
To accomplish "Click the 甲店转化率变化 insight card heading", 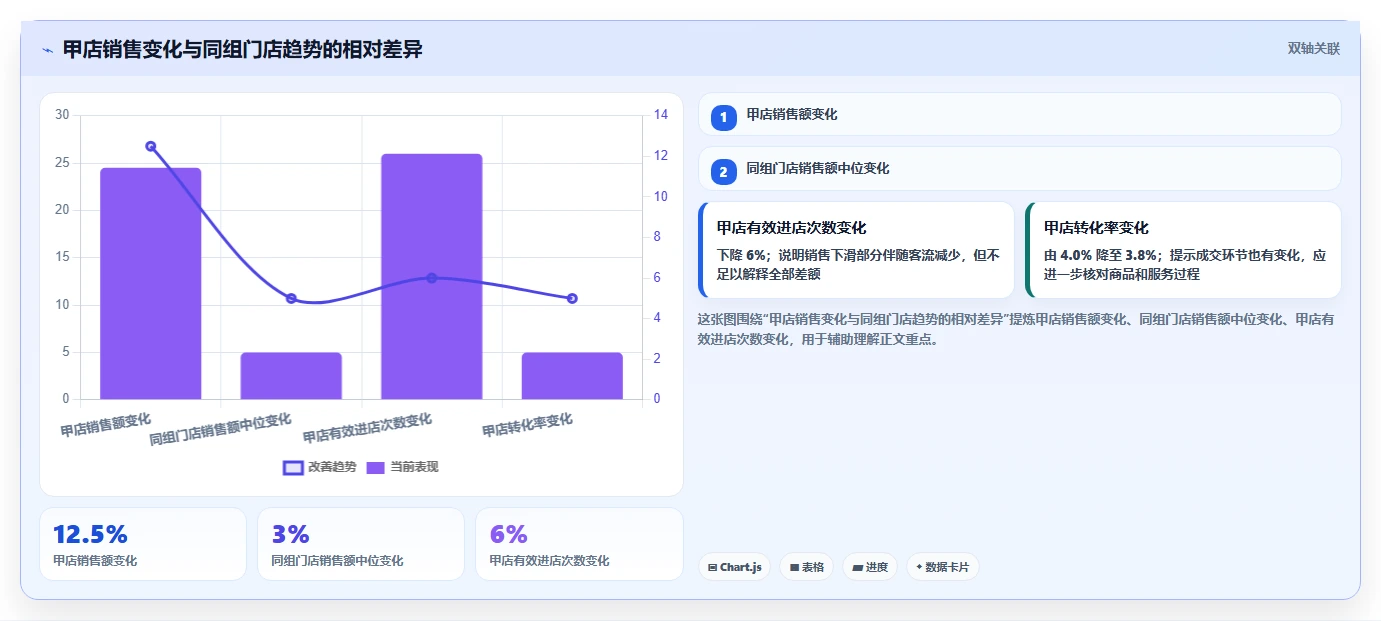I will [1096, 228].
